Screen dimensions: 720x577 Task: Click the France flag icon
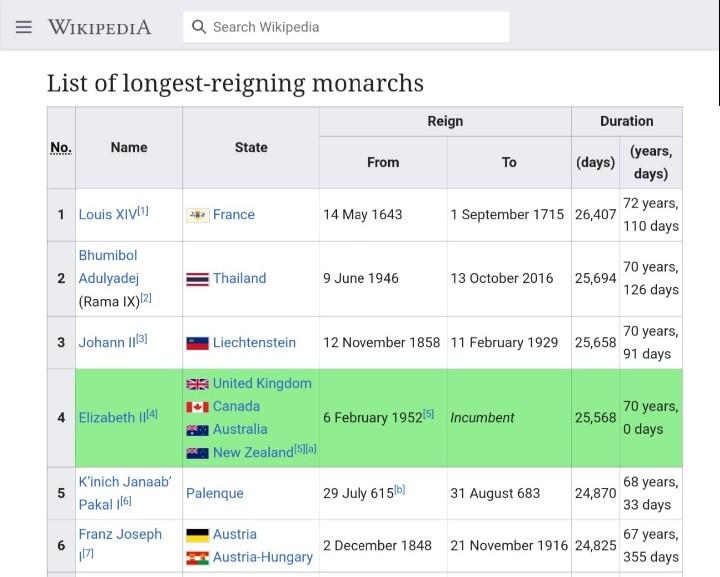[x=197, y=215]
